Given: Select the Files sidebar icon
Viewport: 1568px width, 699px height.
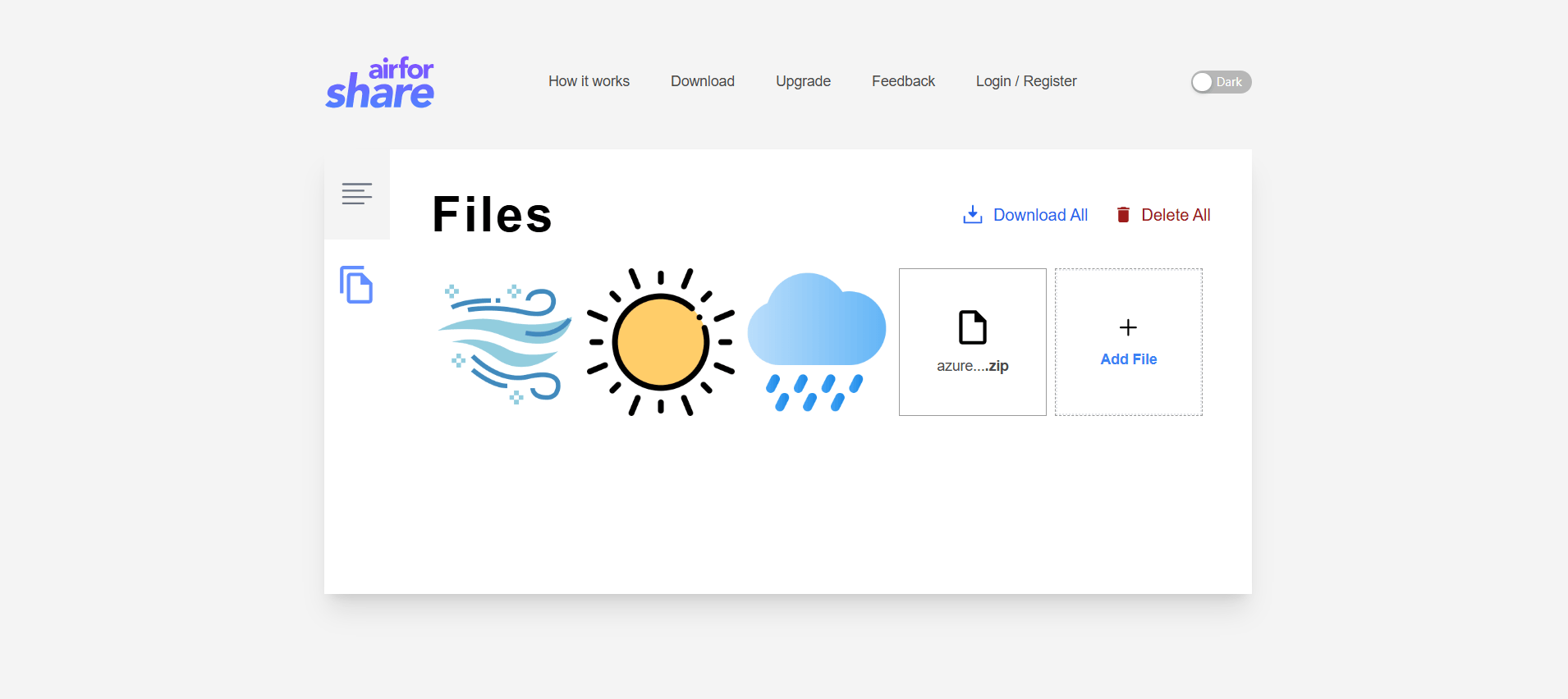Looking at the screenshot, I should [356, 285].
